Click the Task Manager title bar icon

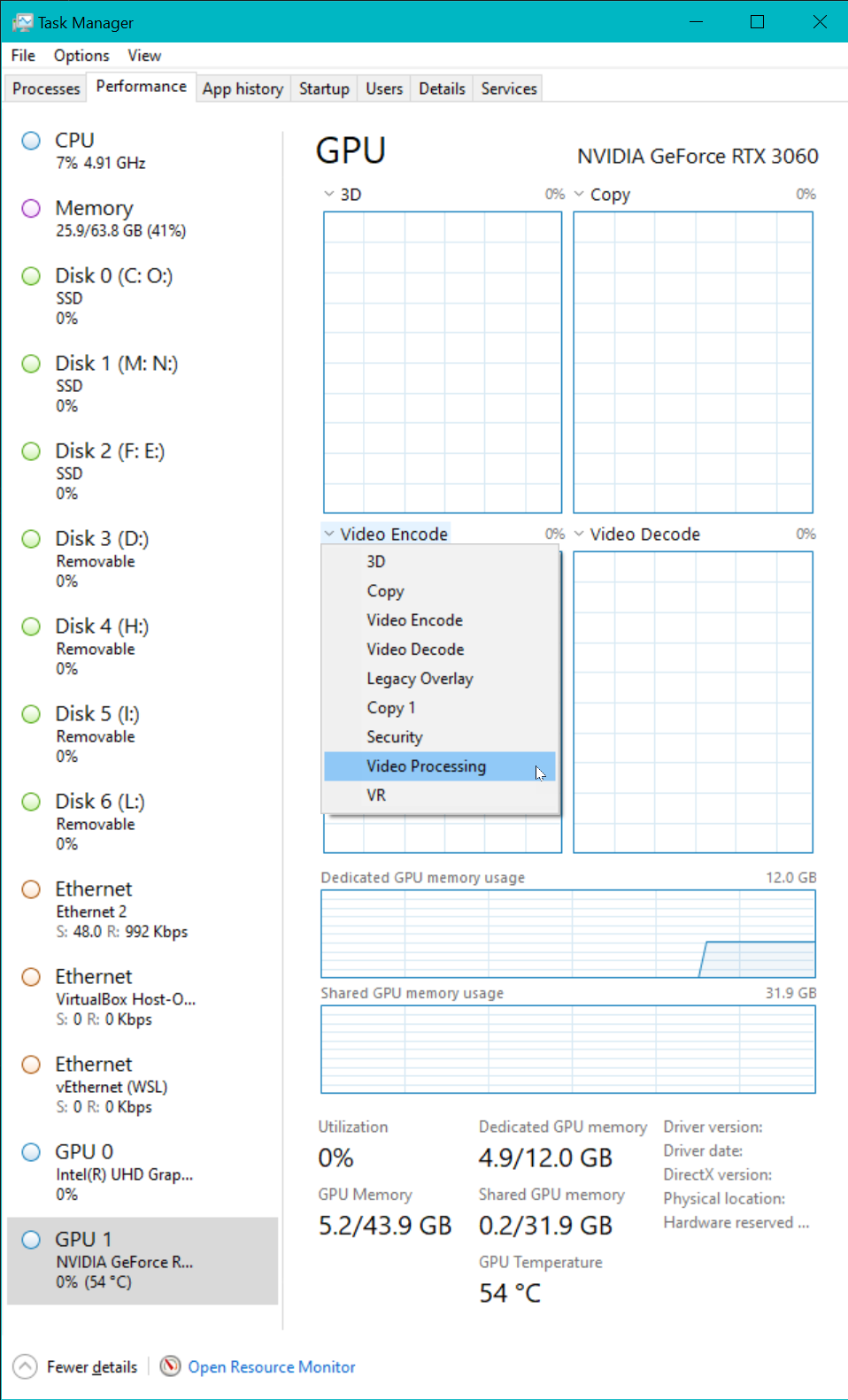pos(22,22)
